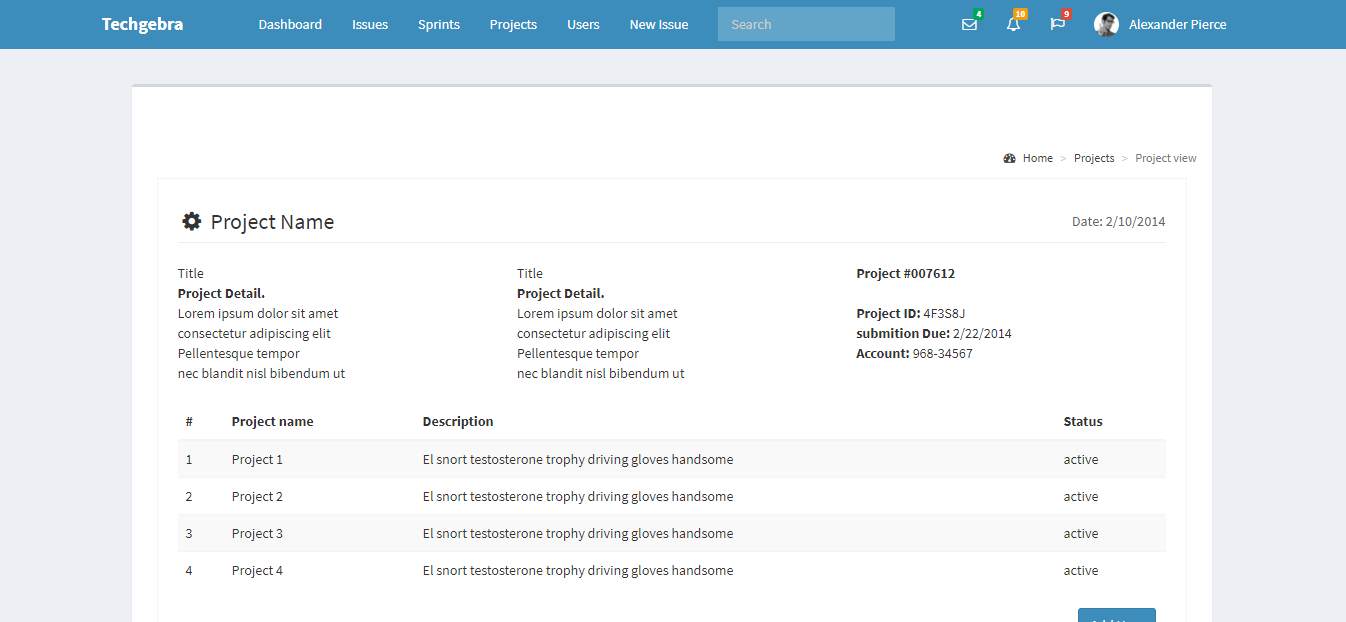Open the Issues menu item

click(x=370, y=25)
